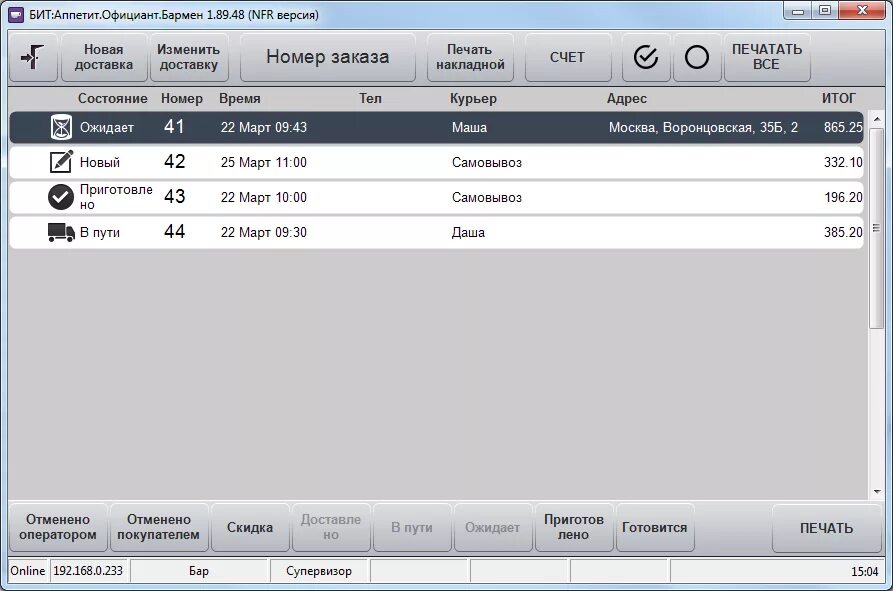Click Приготовлено status text in order 43 row
Image resolution: width=893 pixels, height=591 pixels.
(116, 197)
